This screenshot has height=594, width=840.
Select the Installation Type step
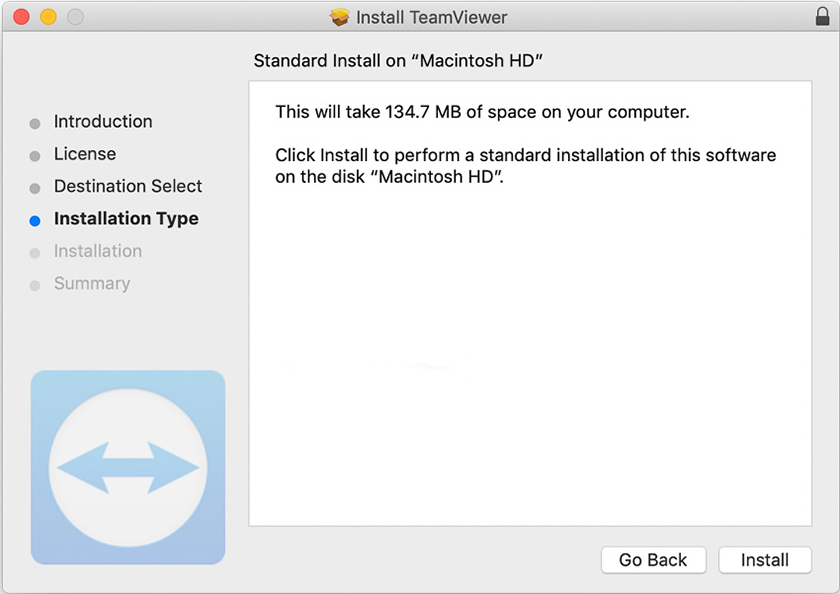(126, 218)
